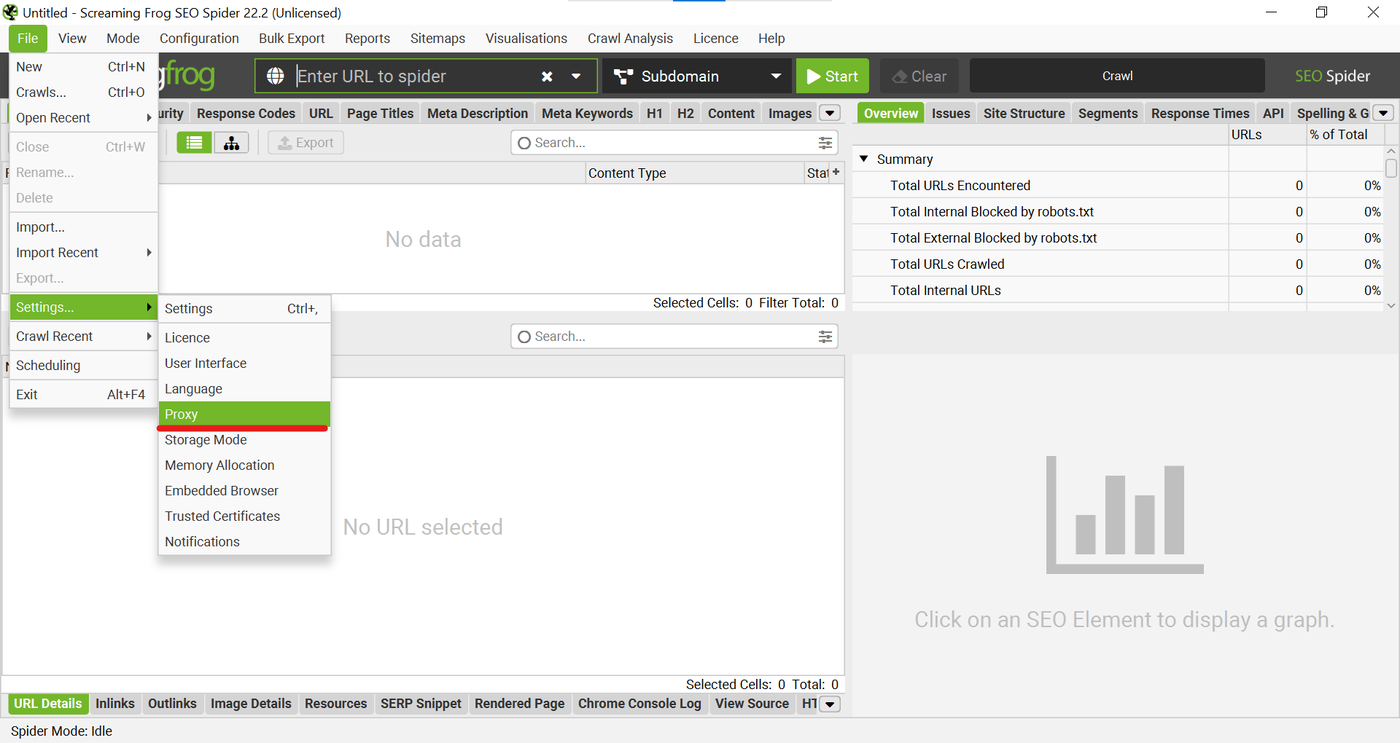Viewport: 1400px width, 743px height.
Task: Select the list view icon
Action: click(194, 143)
